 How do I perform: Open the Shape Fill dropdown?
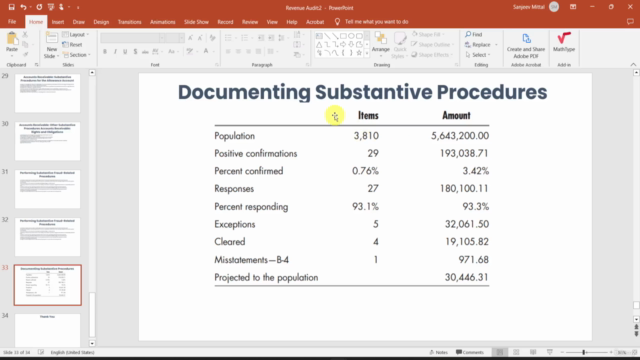click(x=428, y=34)
